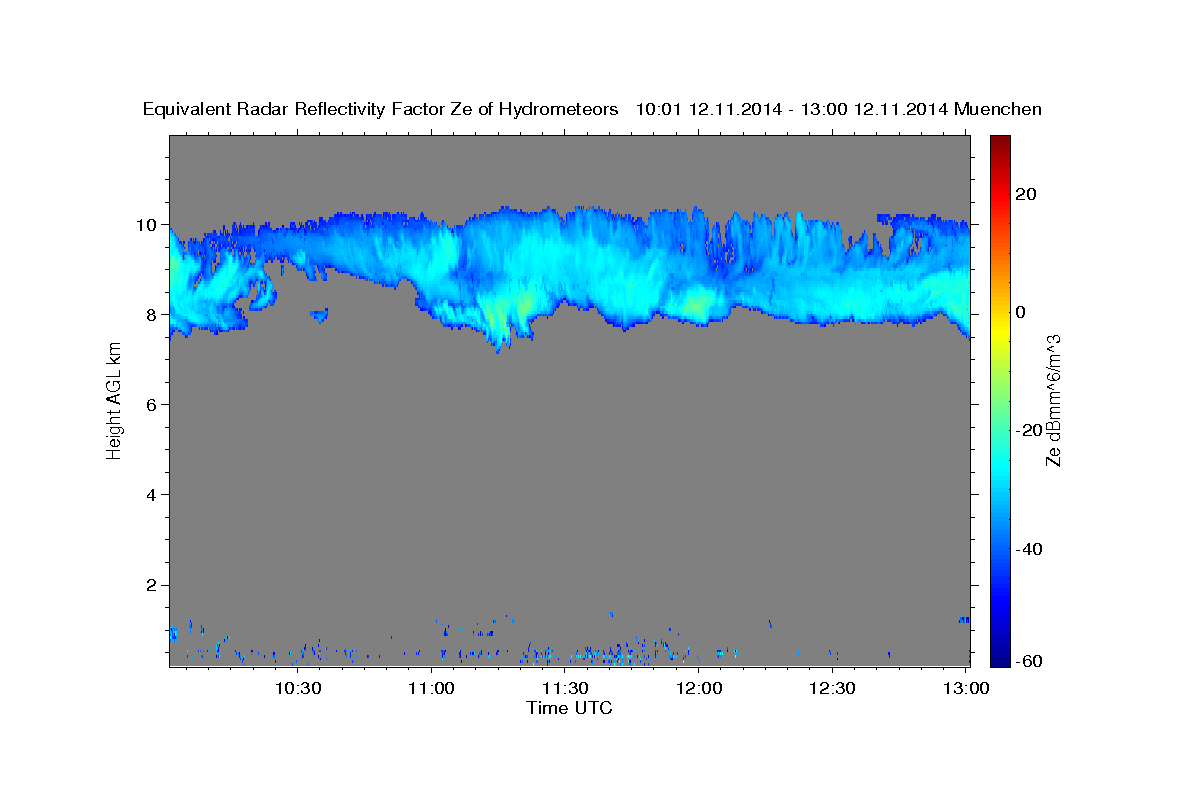This screenshot has height=800, width=1200.
Task: Click the '12:00' time axis label
Action: 699,688
